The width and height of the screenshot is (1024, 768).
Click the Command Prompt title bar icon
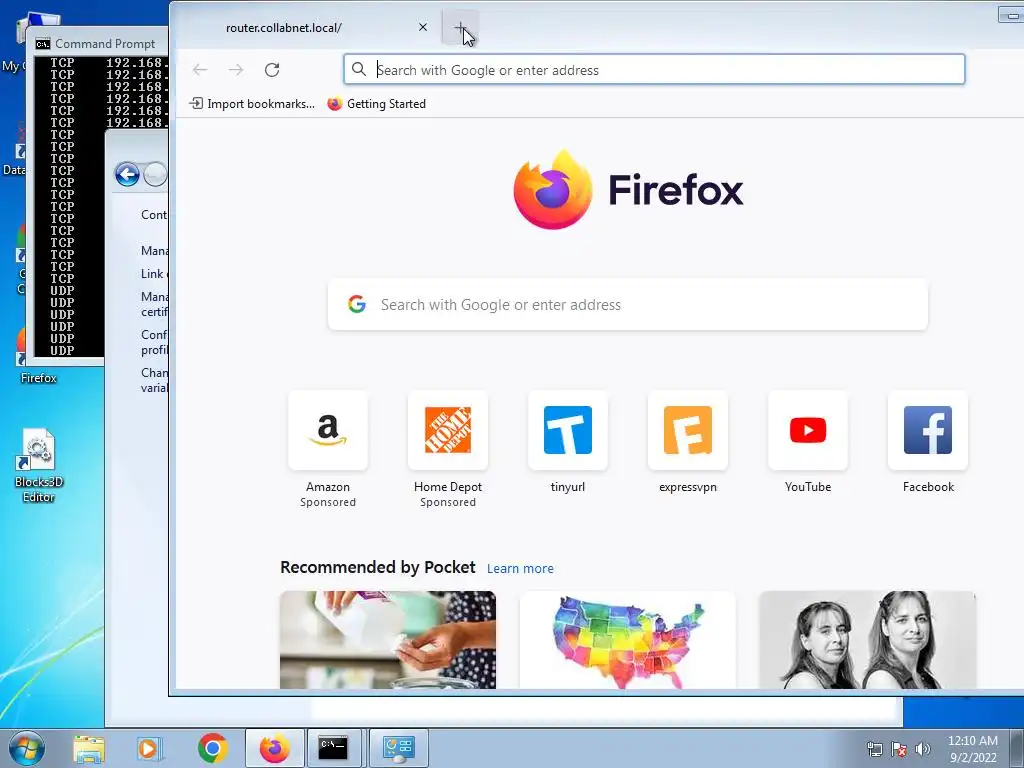[x=43, y=44]
